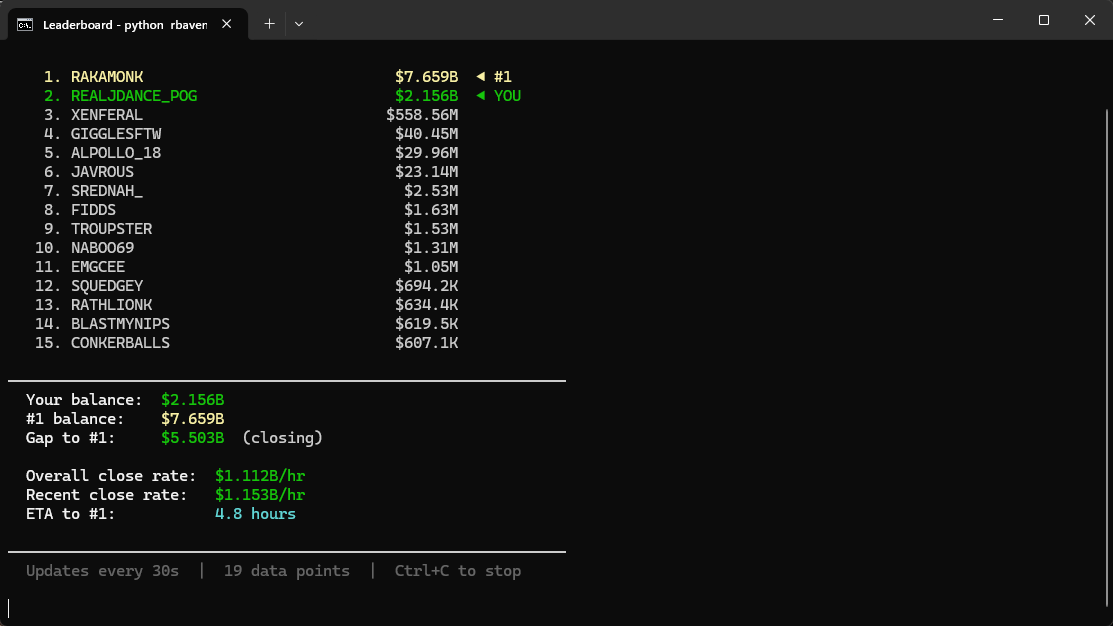Click the XENFERAL leaderboard row name
The width and height of the screenshot is (1113, 626).
[106, 115]
